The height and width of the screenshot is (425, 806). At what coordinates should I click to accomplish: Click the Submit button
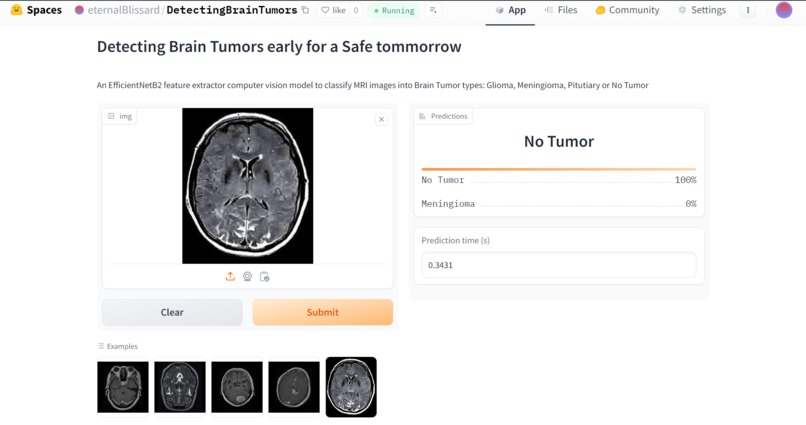(x=323, y=312)
